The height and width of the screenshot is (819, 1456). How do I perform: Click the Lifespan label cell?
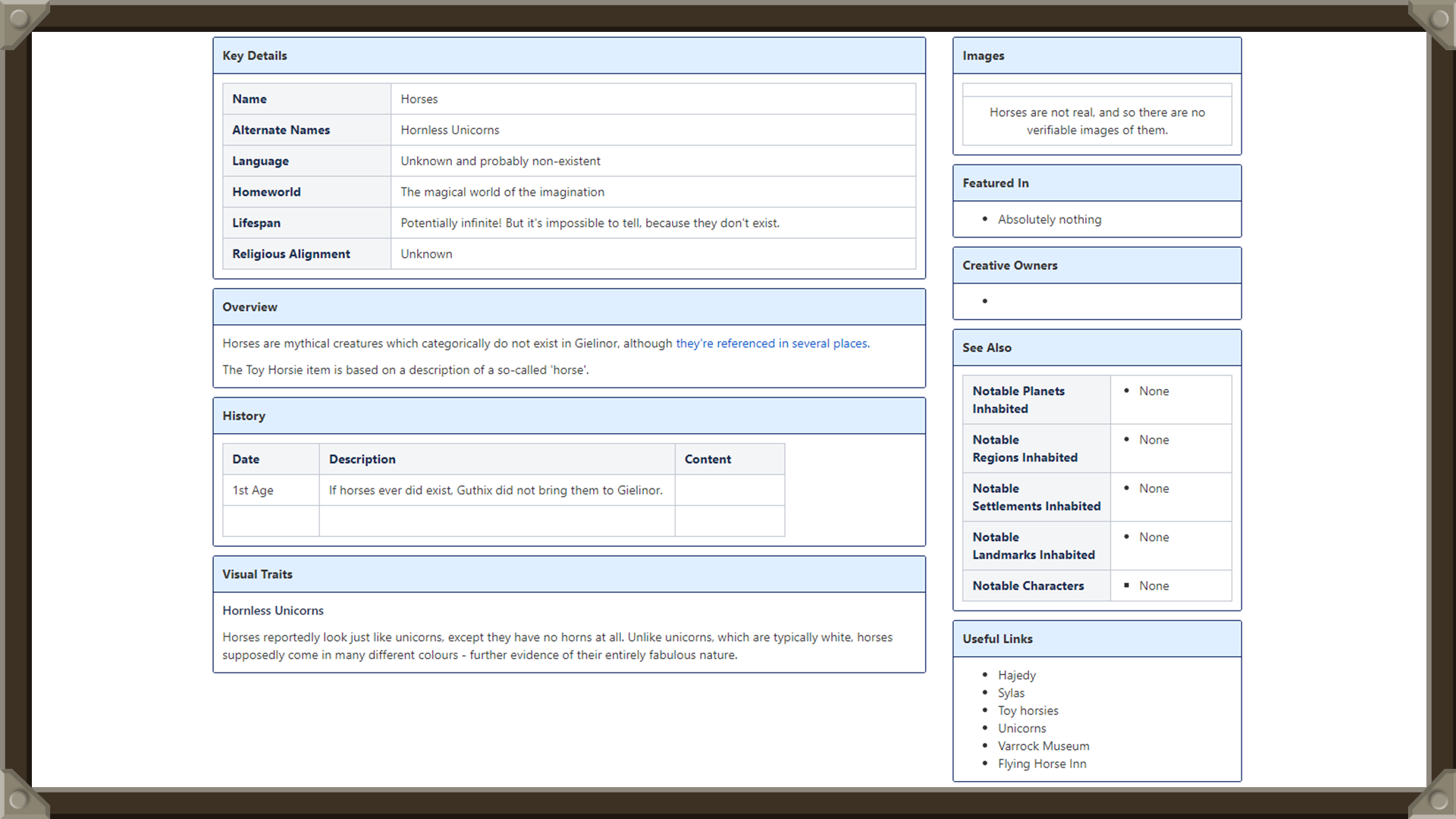point(306,223)
